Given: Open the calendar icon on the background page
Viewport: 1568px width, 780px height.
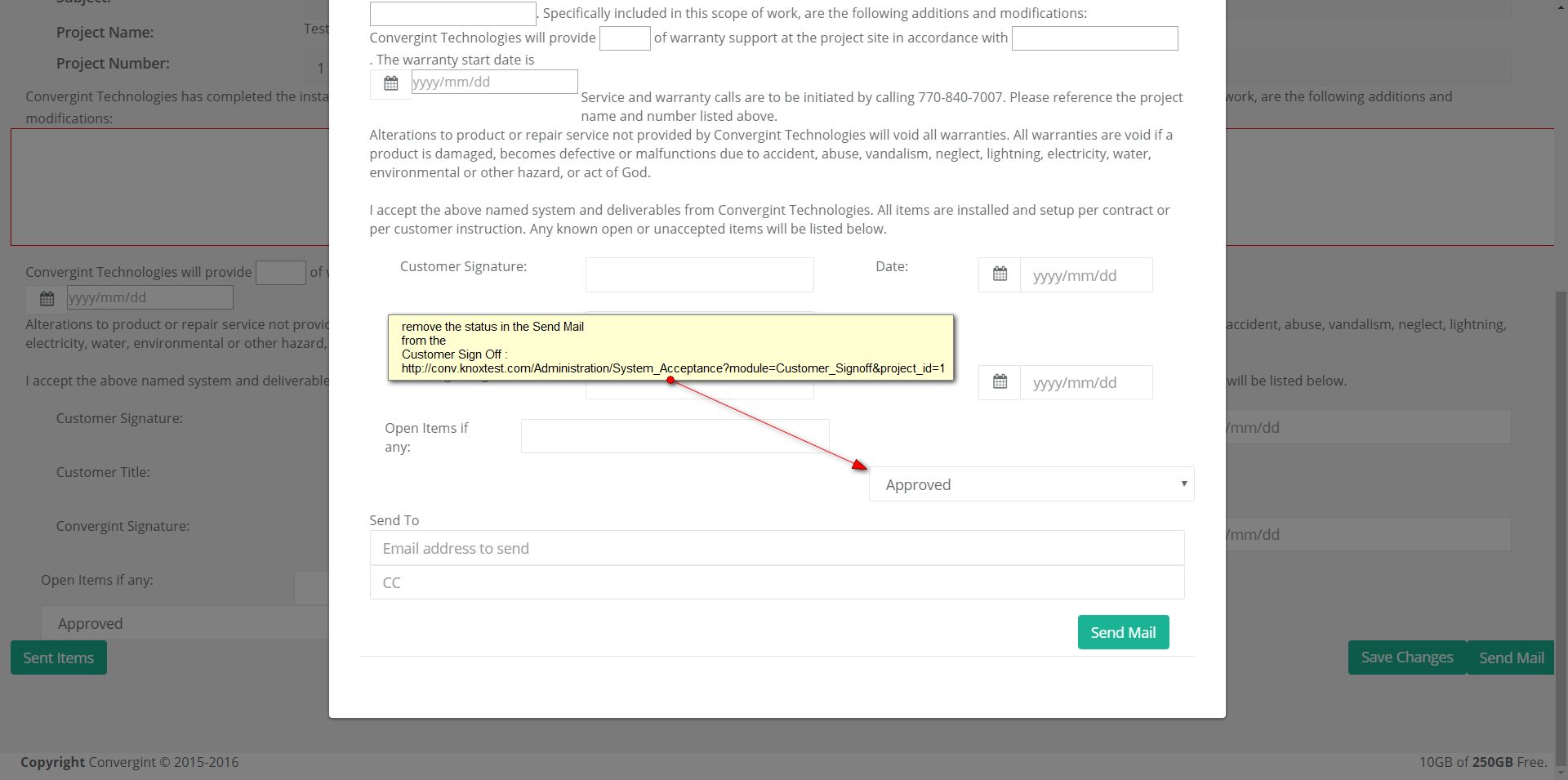Looking at the screenshot, I should (x=47, y=299).
